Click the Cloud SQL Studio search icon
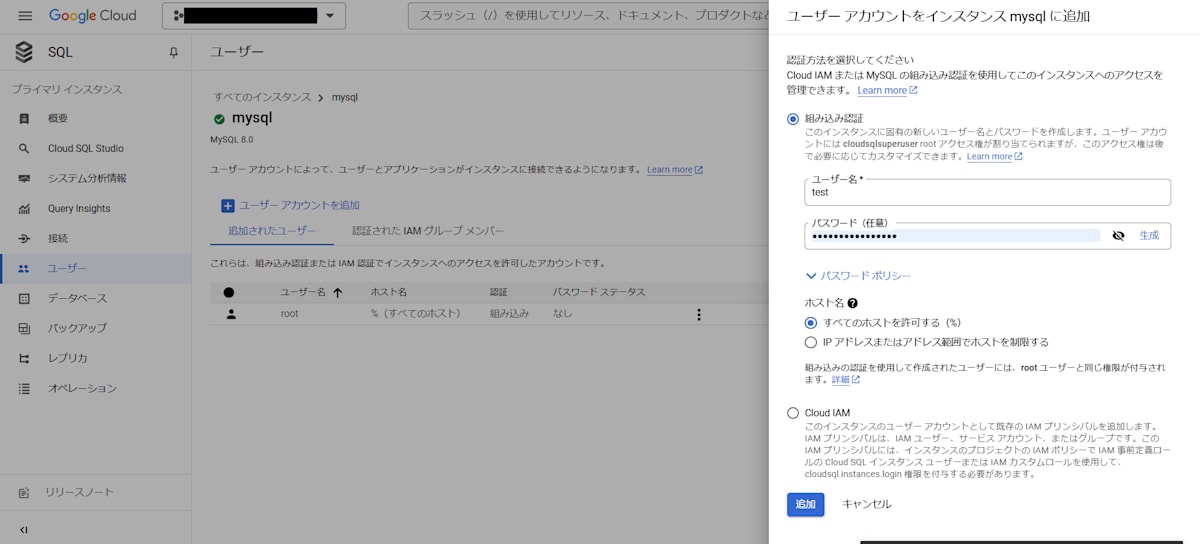The image size is (1200, 544). [x=24, y=148]
